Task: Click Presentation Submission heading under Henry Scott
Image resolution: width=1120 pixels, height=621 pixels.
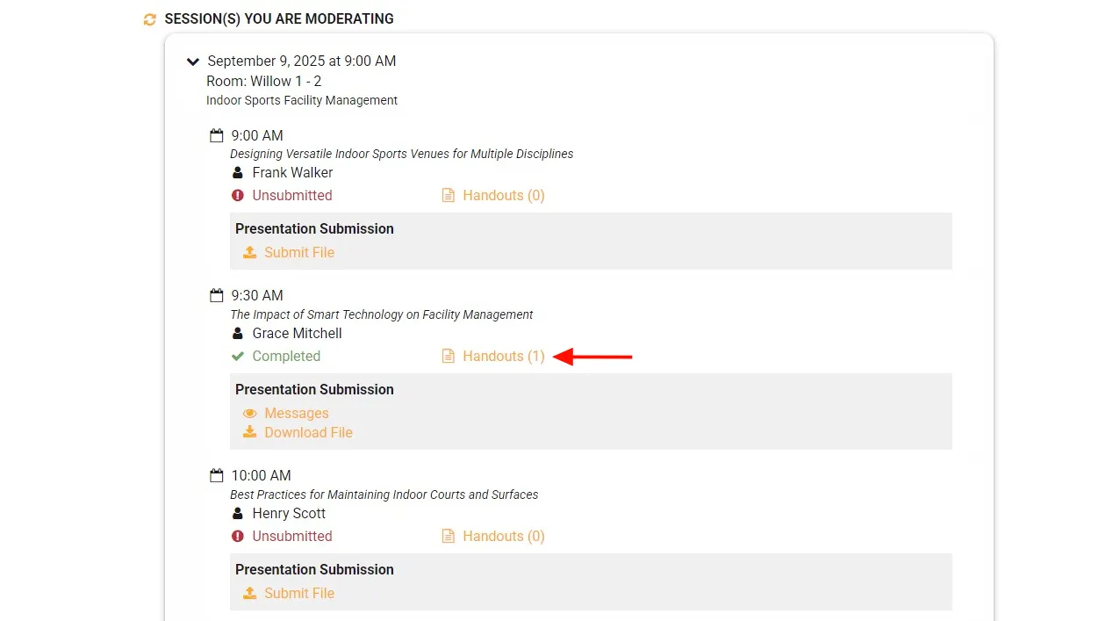Action: click(x=314, y=570)
